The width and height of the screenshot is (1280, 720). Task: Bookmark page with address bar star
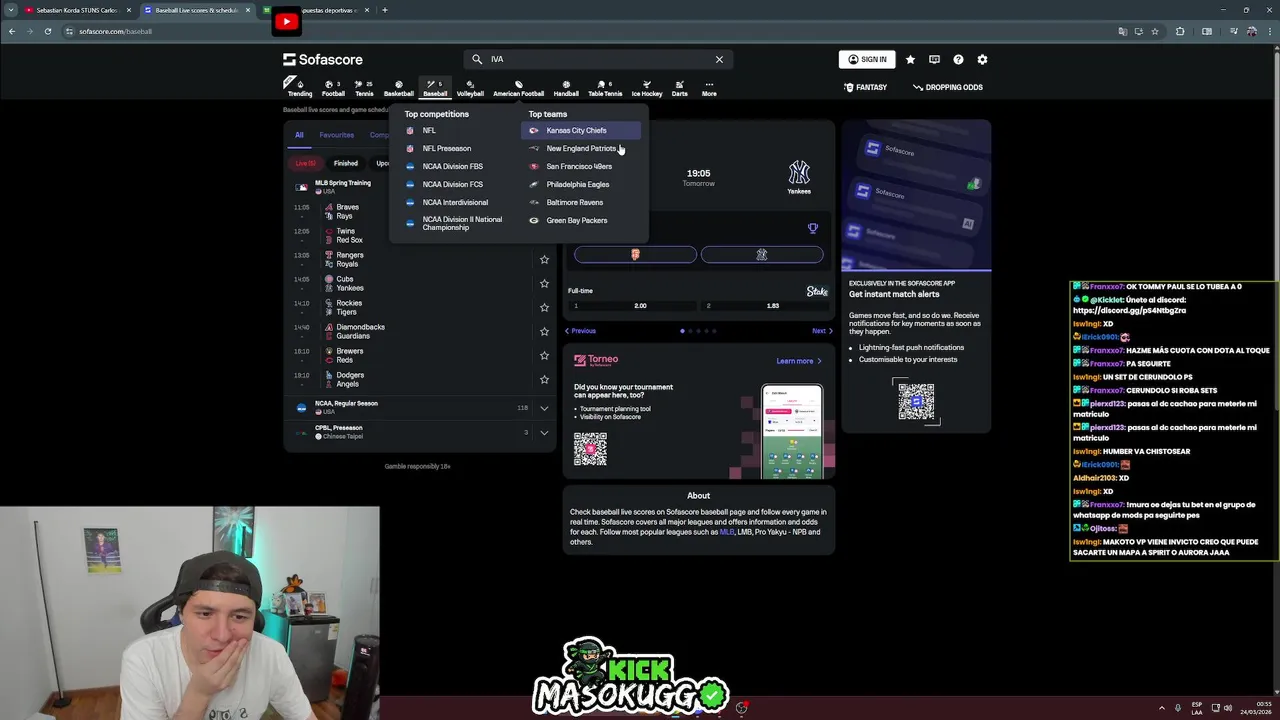1155,31
